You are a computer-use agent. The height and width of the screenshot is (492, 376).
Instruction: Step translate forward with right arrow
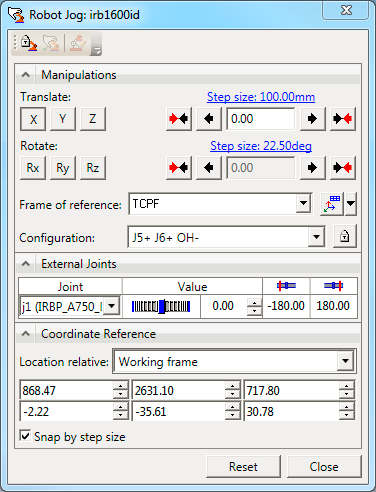point(312,119)
